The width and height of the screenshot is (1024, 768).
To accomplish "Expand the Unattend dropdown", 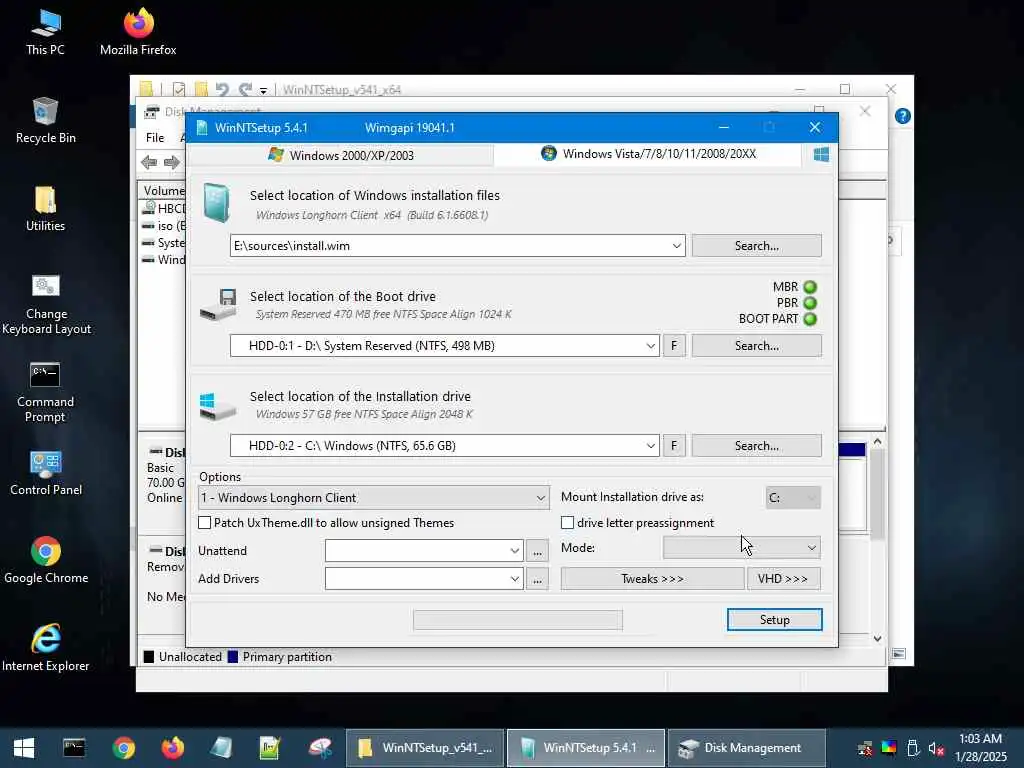I will (515, 551).
